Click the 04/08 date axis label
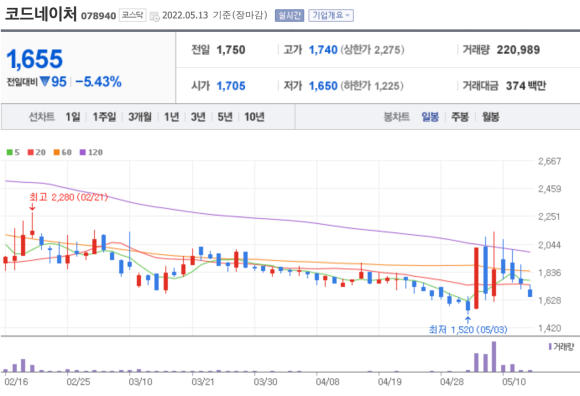This screenshot has height=396, width=580. [x=327, y=382]
